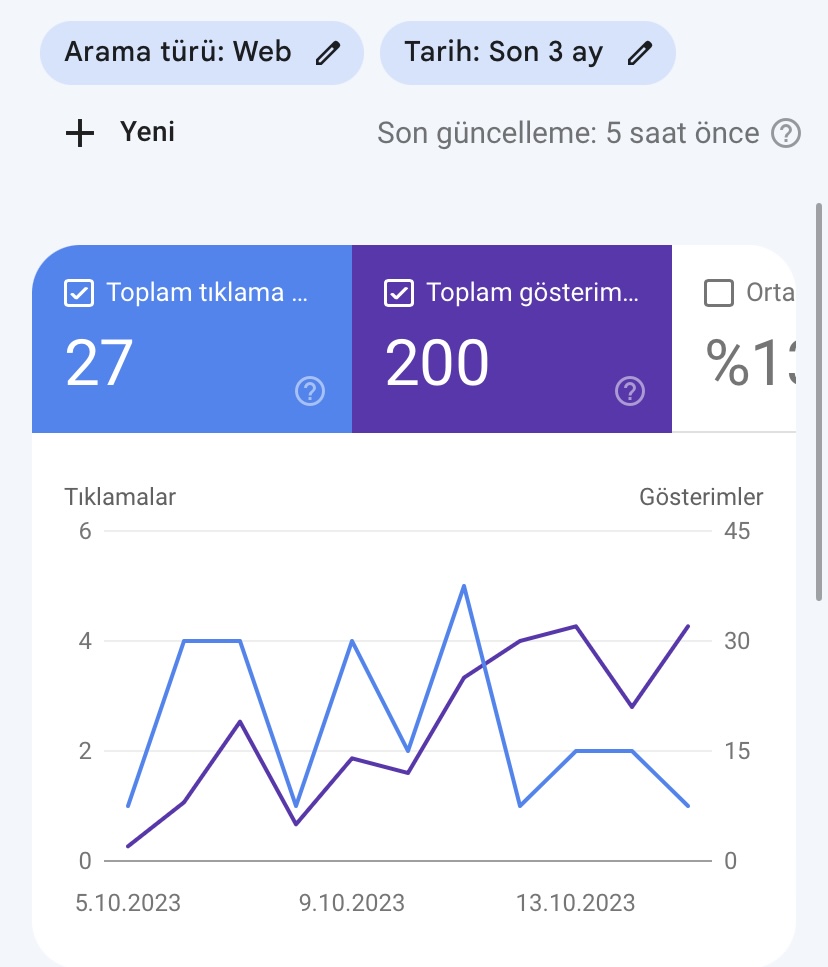Click the 9.10.2023 date label on chart
Viewport: 828px width, 967px height.
tap(351, 903)
